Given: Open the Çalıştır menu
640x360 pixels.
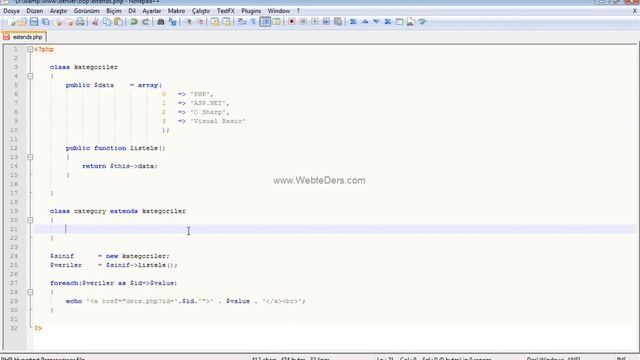Looking at the screenshot, I should [201, 11].
